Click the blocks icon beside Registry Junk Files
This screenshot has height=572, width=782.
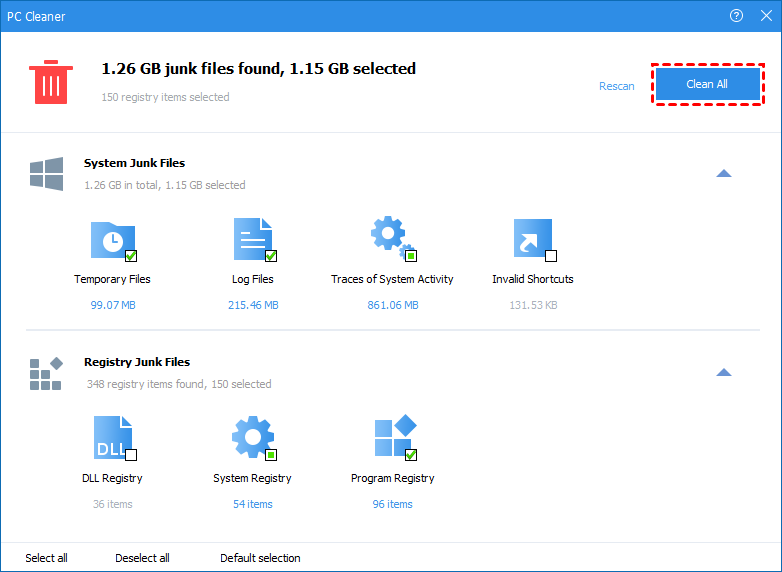click(46, 373)
